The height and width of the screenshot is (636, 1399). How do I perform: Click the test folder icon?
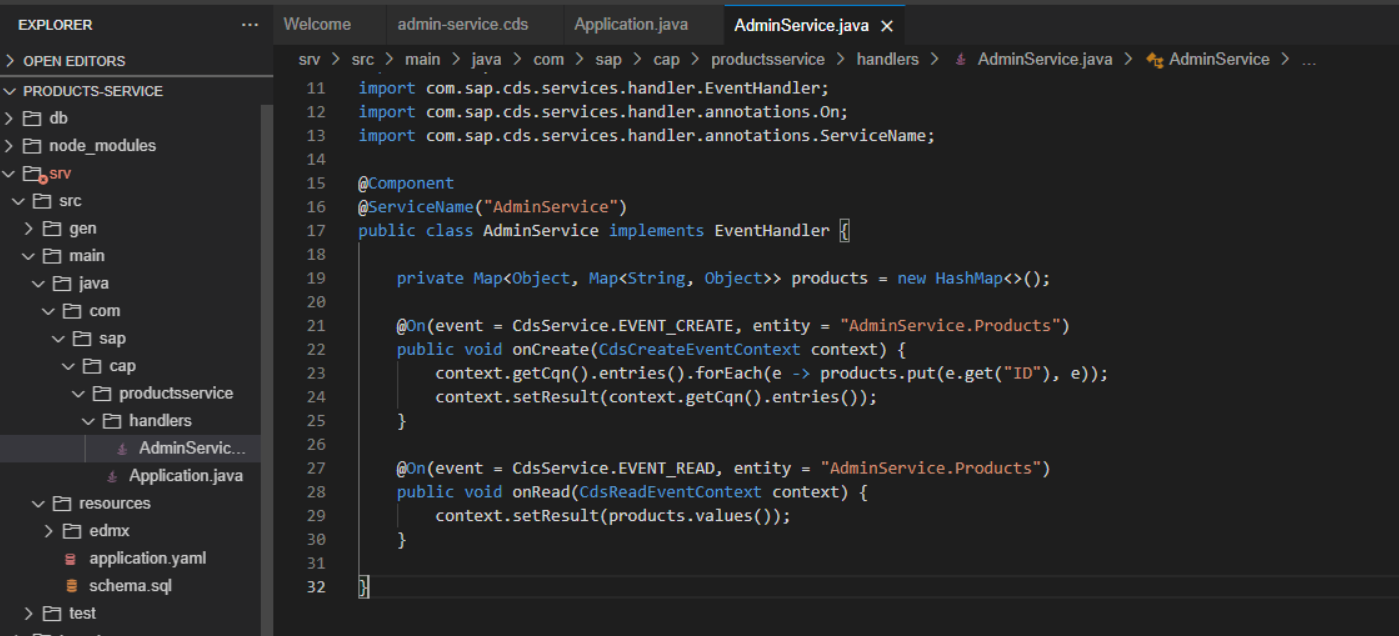pos(52,613)
